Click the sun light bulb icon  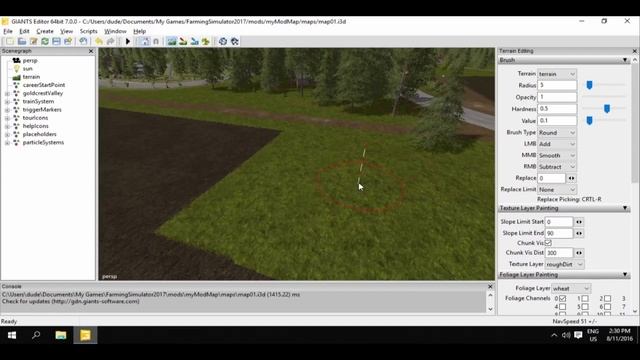click(16, 69)
